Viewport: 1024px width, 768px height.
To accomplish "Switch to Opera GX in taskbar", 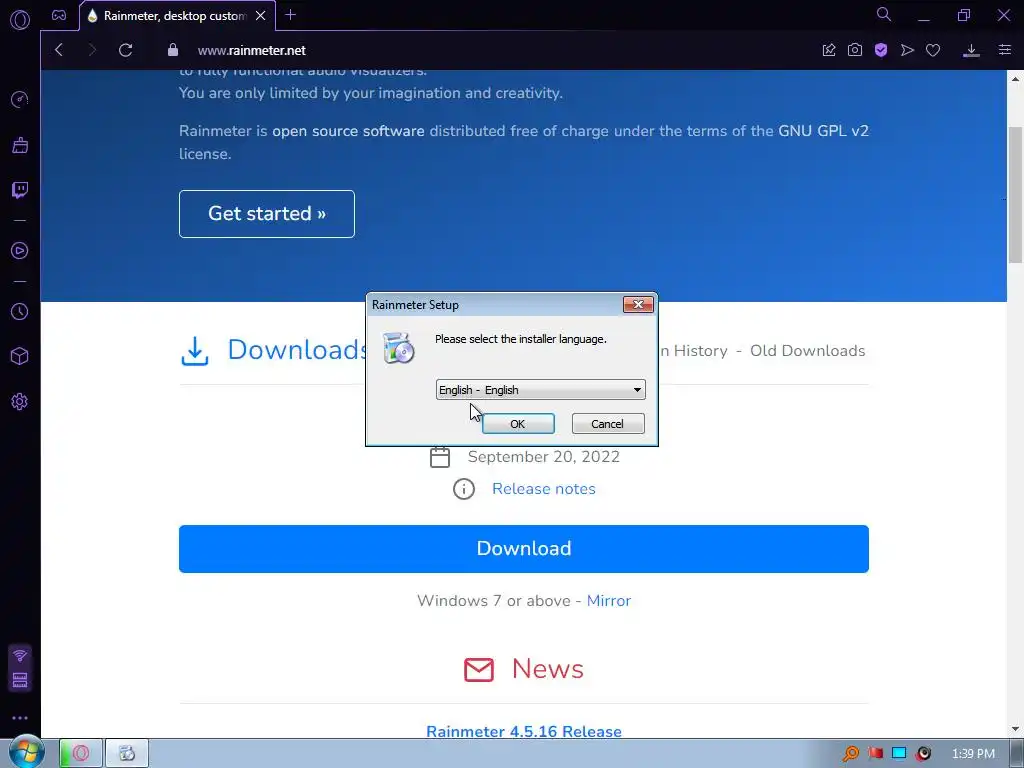I will 80,754.
